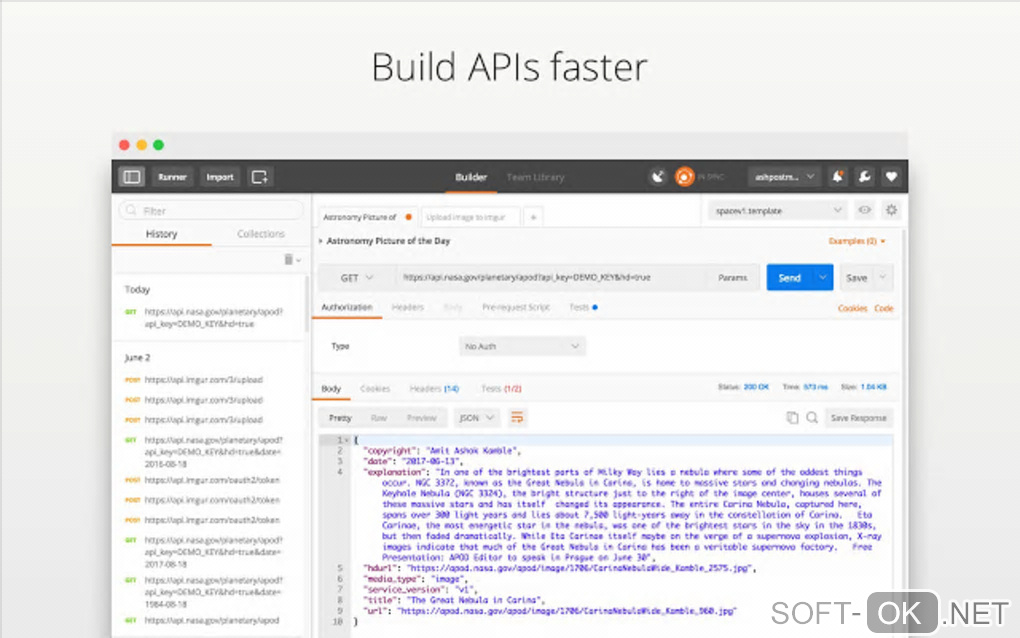Open the Save dropdown arrow
The height and width of the screenshot is (638, 1020).
883,278
